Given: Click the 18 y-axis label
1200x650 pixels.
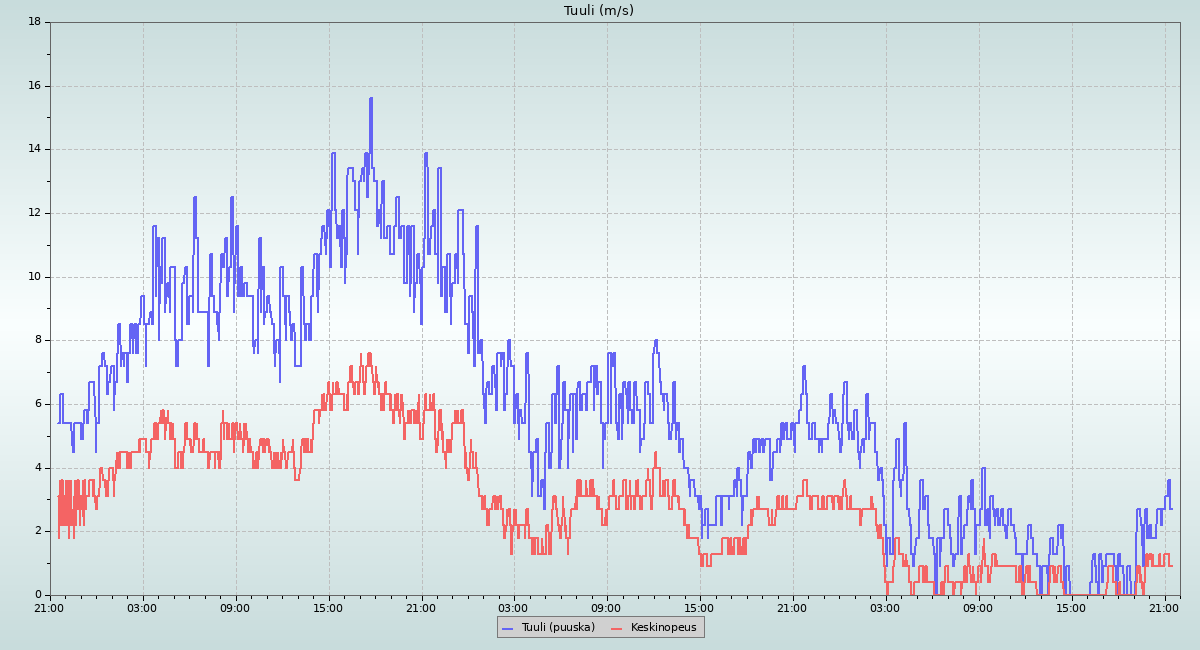Looking at the screenshot, I should coord(34,22).
